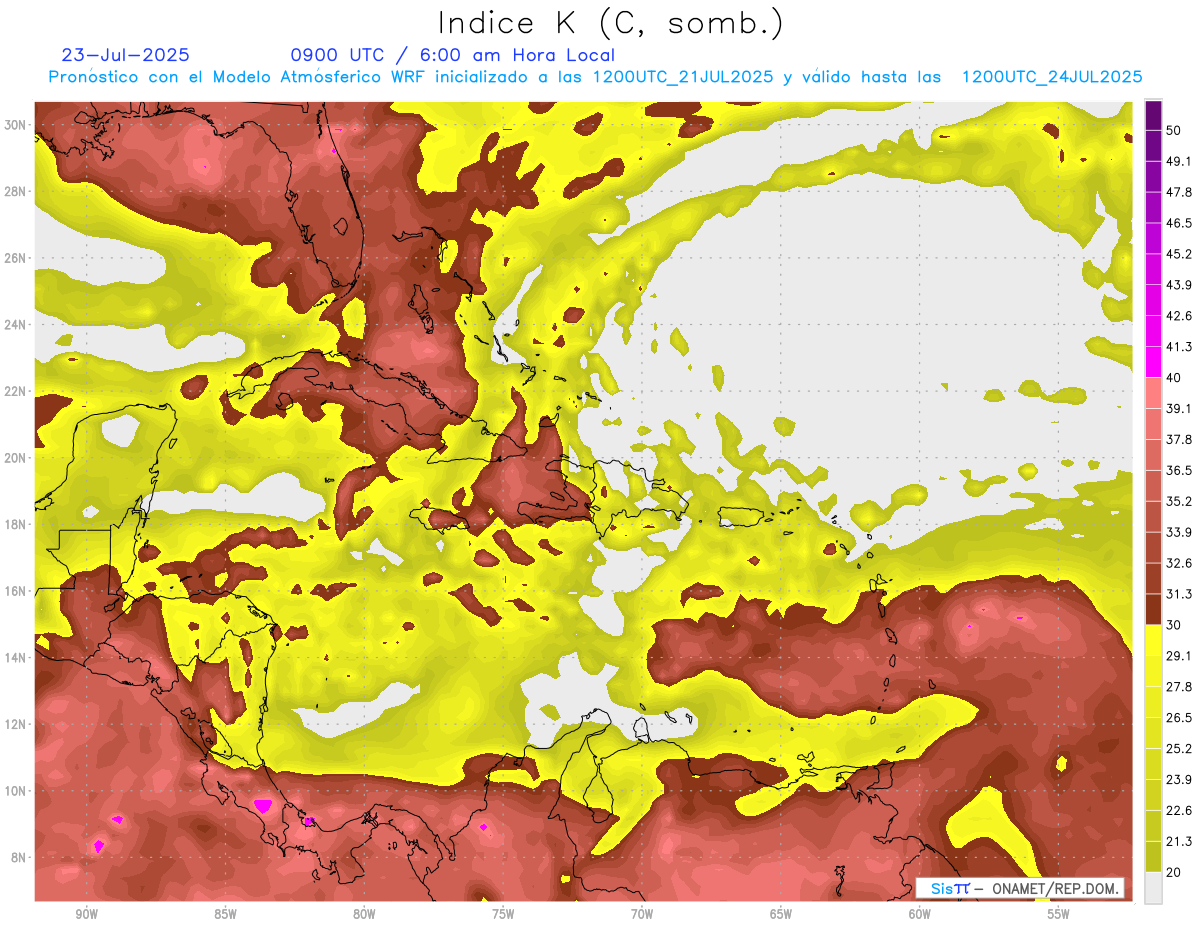Viewport: 1200px width, 927px height.
Task: Click the magenta legend swatch between 40 and 41.3
Action: tap(1153, 362)
